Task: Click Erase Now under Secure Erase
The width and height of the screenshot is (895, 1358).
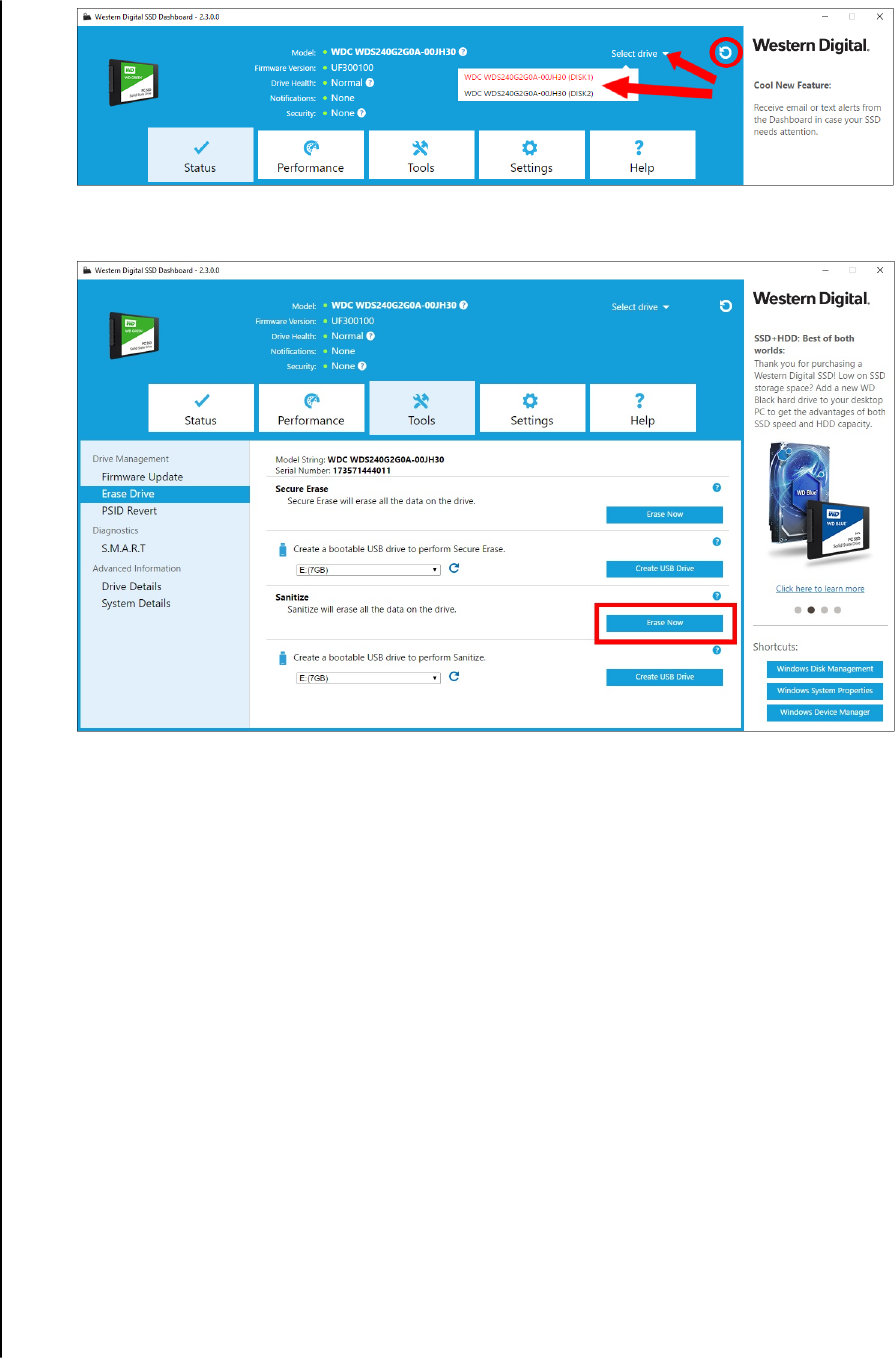Action: coord(664,514)
